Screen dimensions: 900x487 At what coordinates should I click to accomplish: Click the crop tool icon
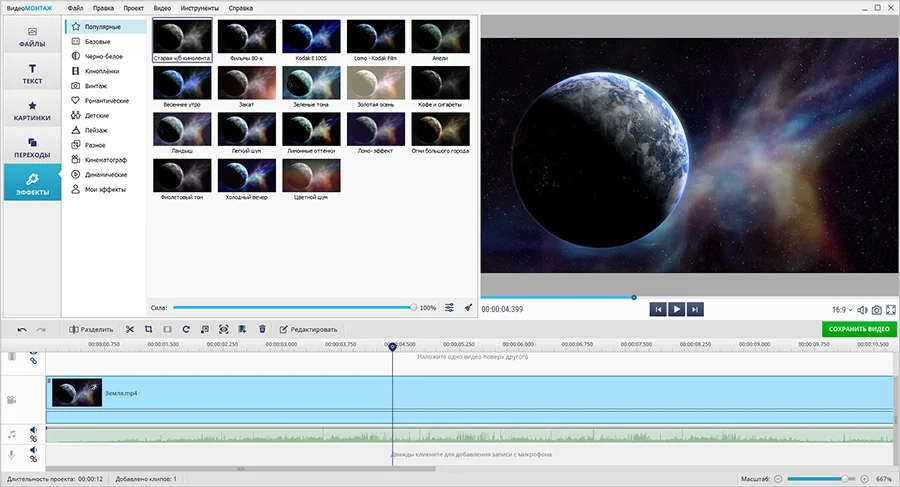click(149, 329)
